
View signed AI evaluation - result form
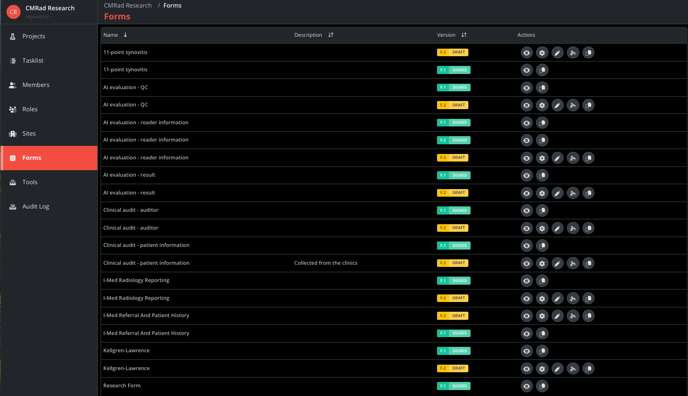click(x=527, y=175)
